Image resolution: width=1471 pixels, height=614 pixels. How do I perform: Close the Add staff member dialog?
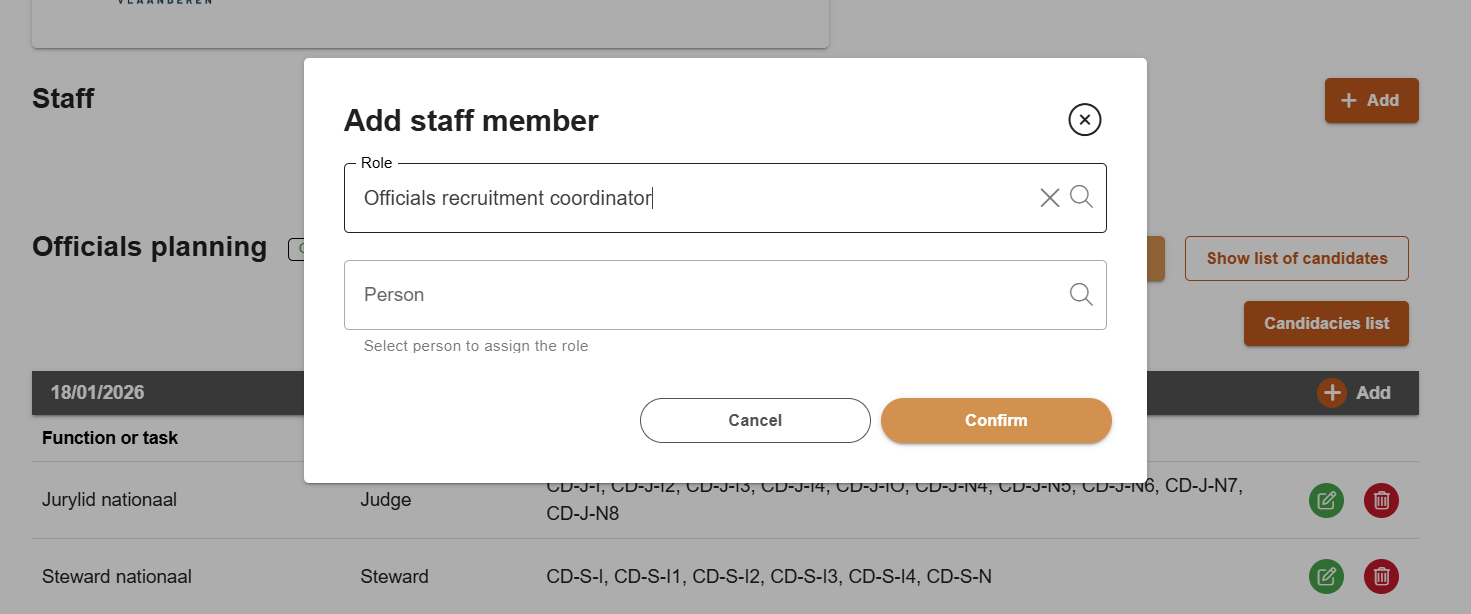(1085, 120)
